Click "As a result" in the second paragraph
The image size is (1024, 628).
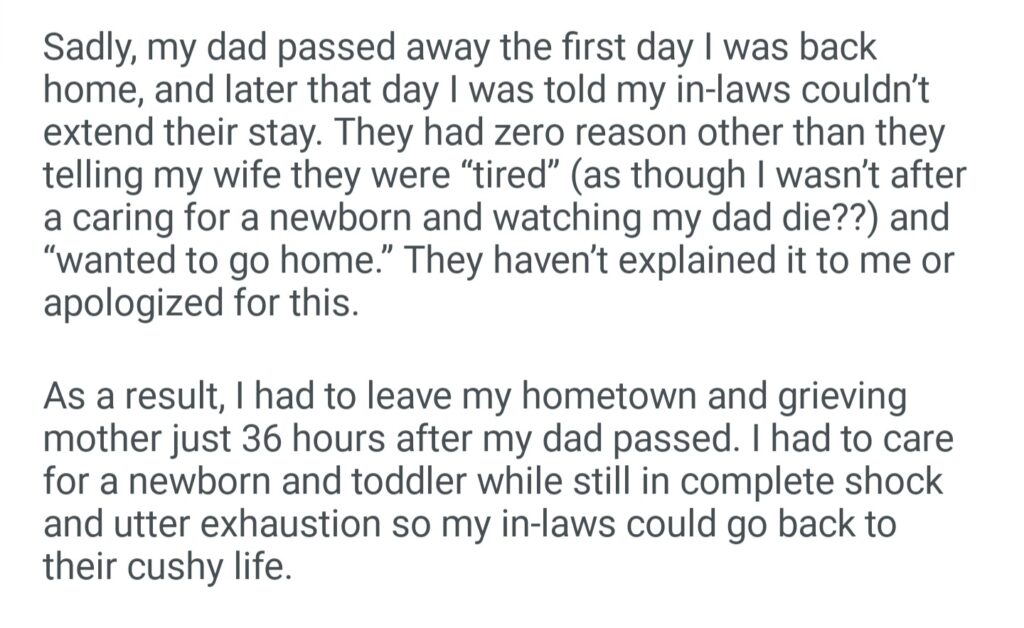tap(130, 398)
